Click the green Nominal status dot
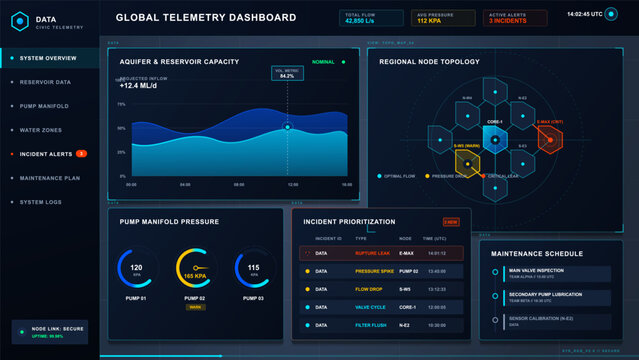 point(344,62)
